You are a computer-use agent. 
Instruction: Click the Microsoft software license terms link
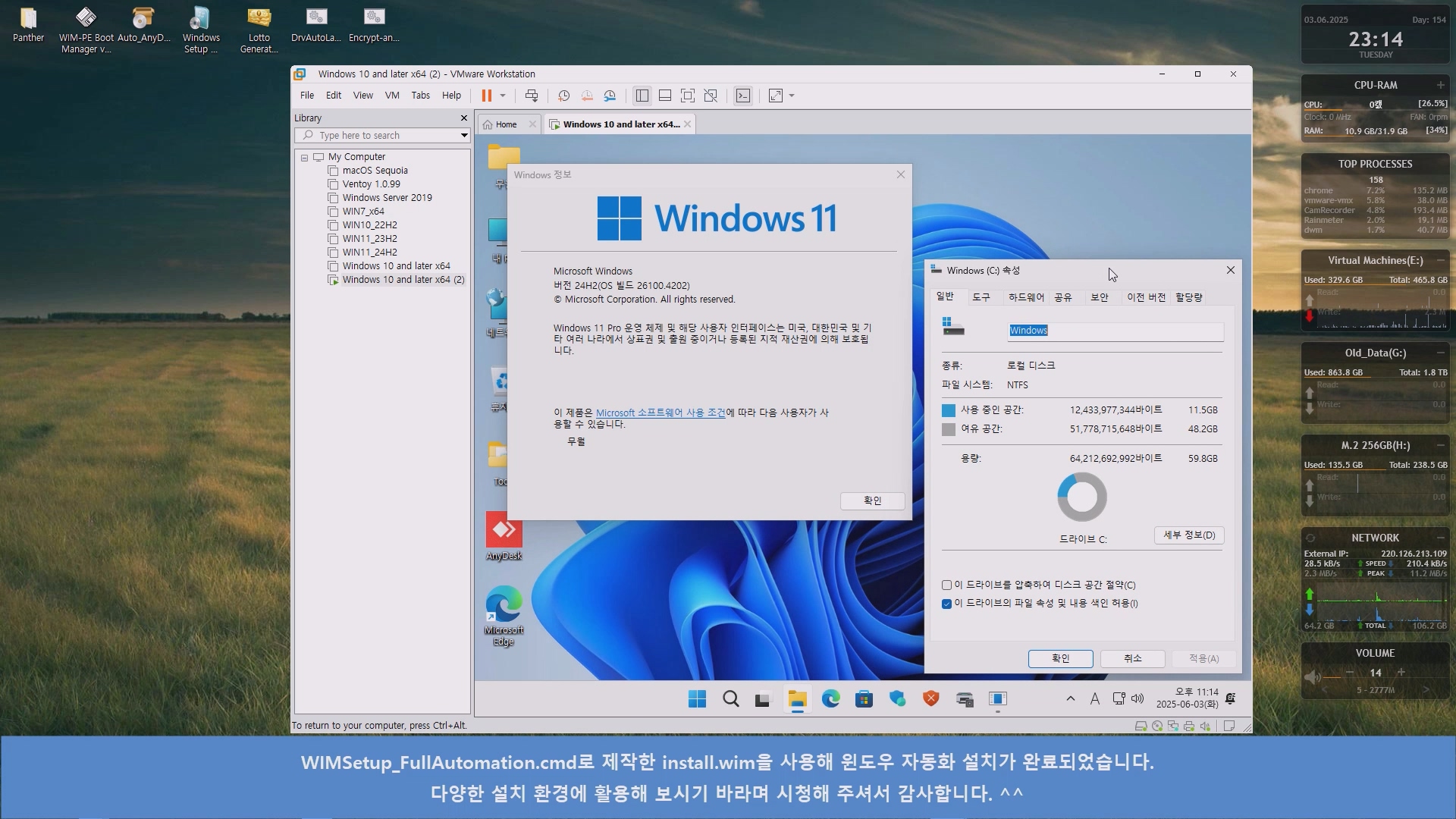coord(660,413)
